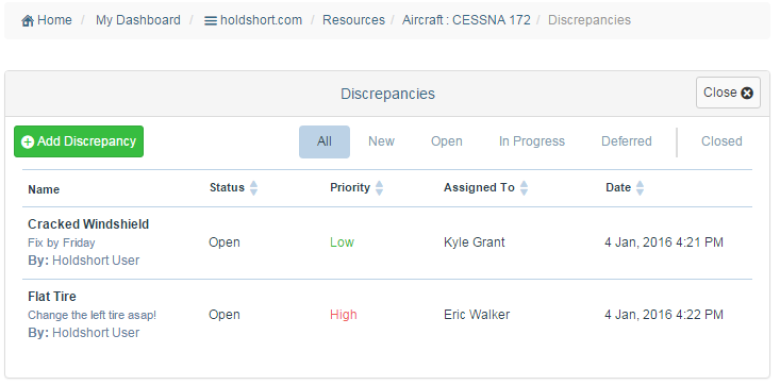Click the green Add Discrepancy button
The width and height of the screenshot is (780, 385).
point(79,141)
